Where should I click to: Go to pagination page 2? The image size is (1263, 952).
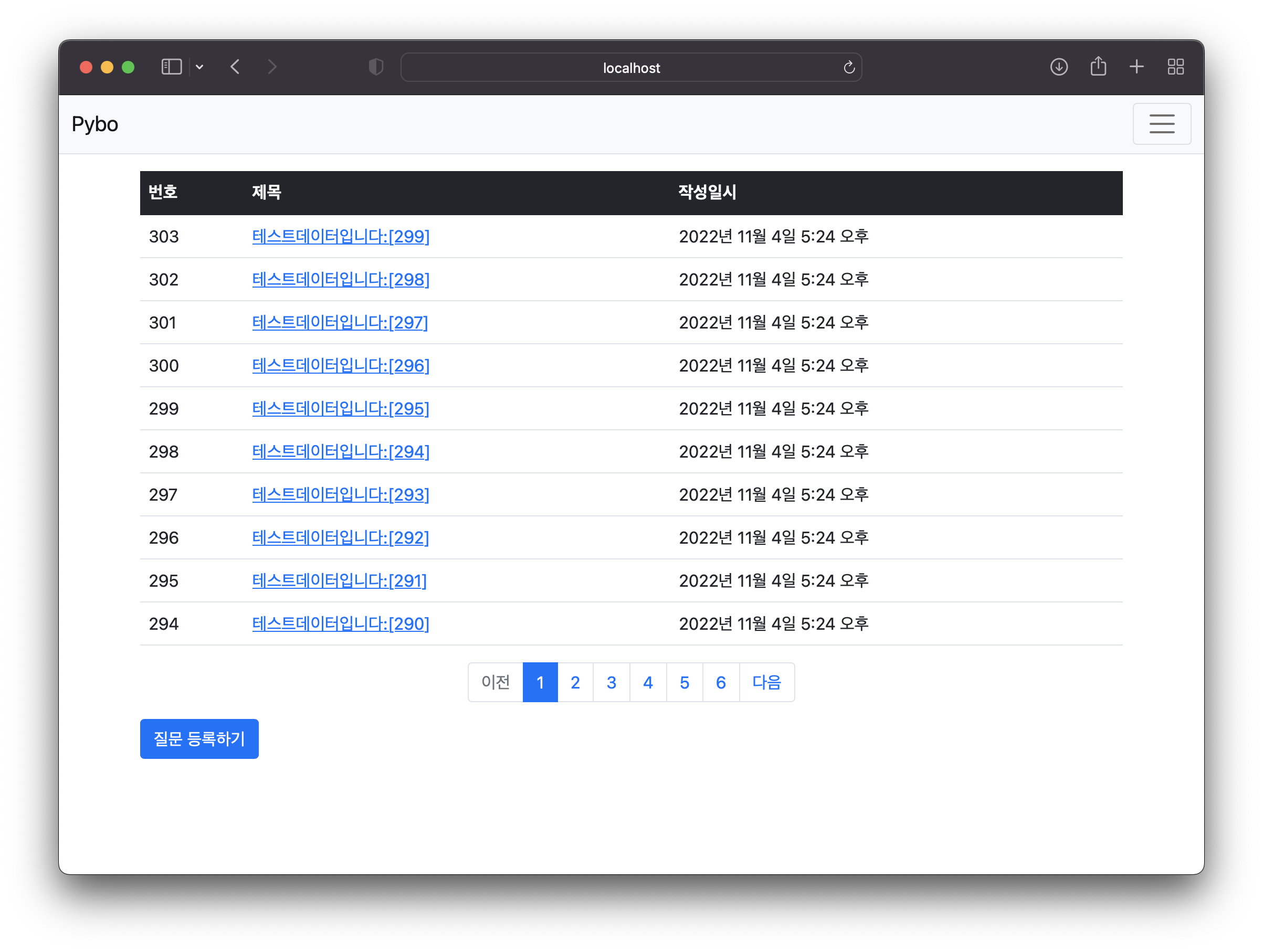(x=575, y=682)
